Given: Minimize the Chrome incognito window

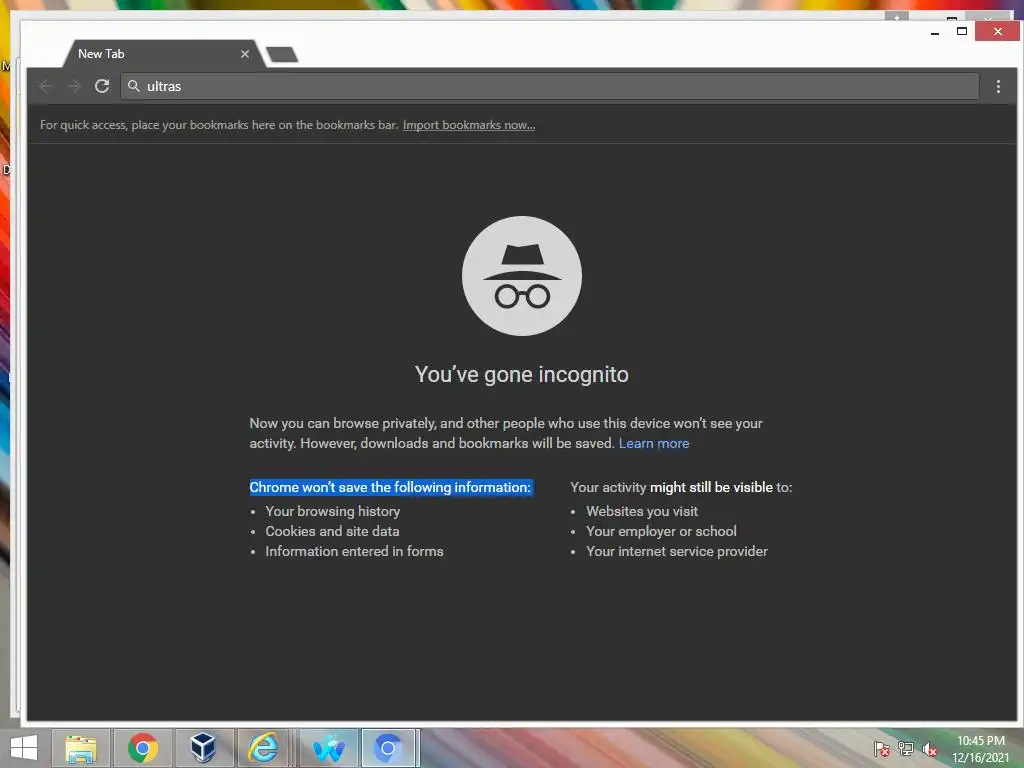Looking at the screenshot, I should (935, 32).
